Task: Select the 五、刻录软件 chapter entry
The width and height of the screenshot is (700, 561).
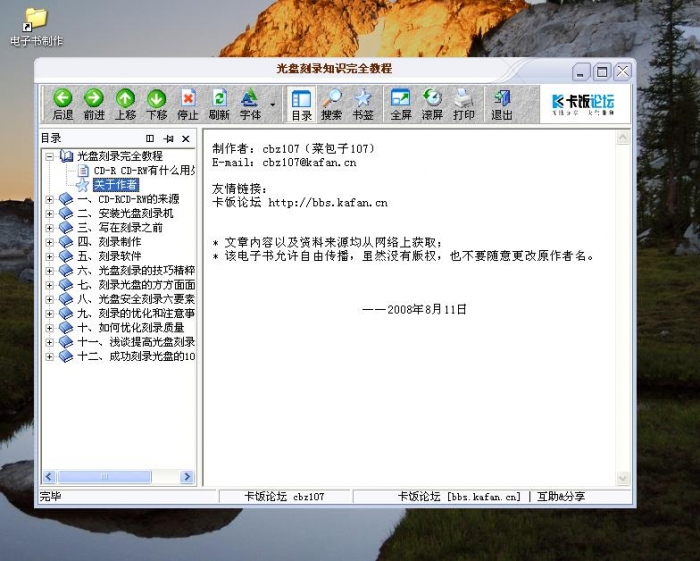Action: [109, 256]
